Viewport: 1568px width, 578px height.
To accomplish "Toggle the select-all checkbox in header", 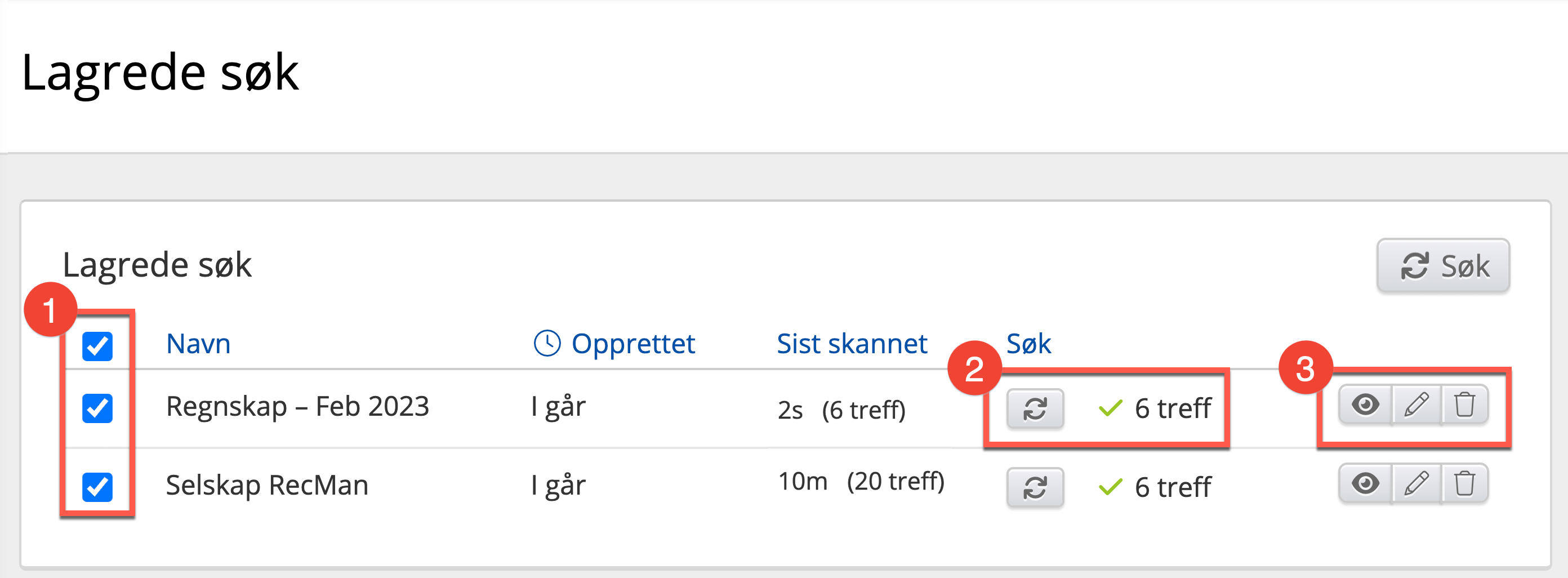I will [97, 346].
